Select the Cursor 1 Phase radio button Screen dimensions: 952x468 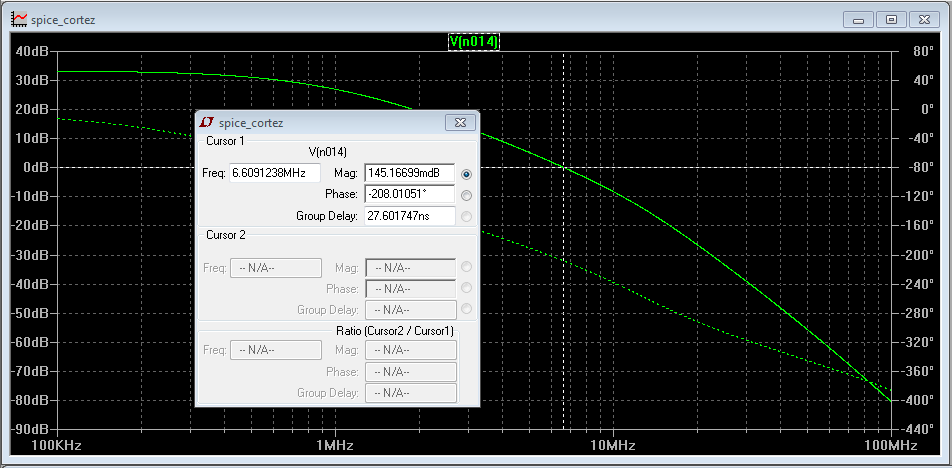[x=466, y=195]
